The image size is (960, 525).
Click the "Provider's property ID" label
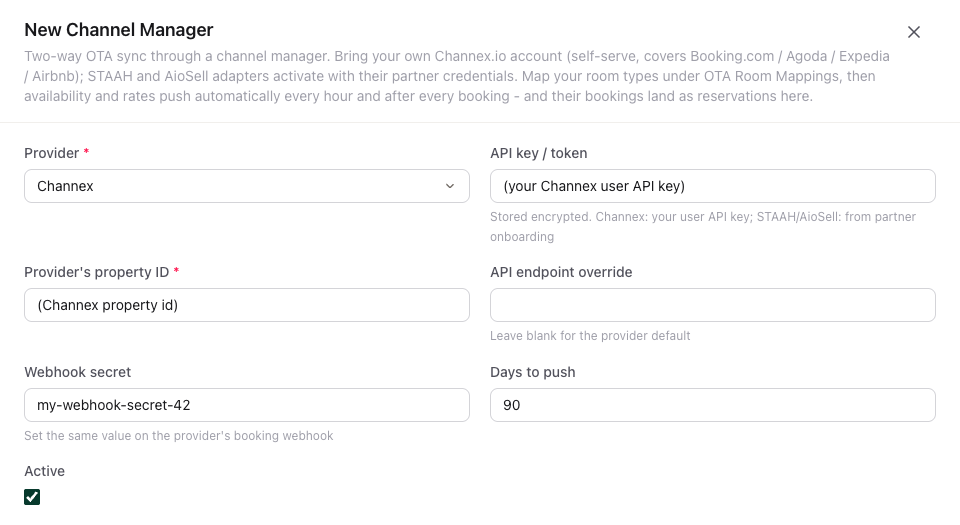97,272
